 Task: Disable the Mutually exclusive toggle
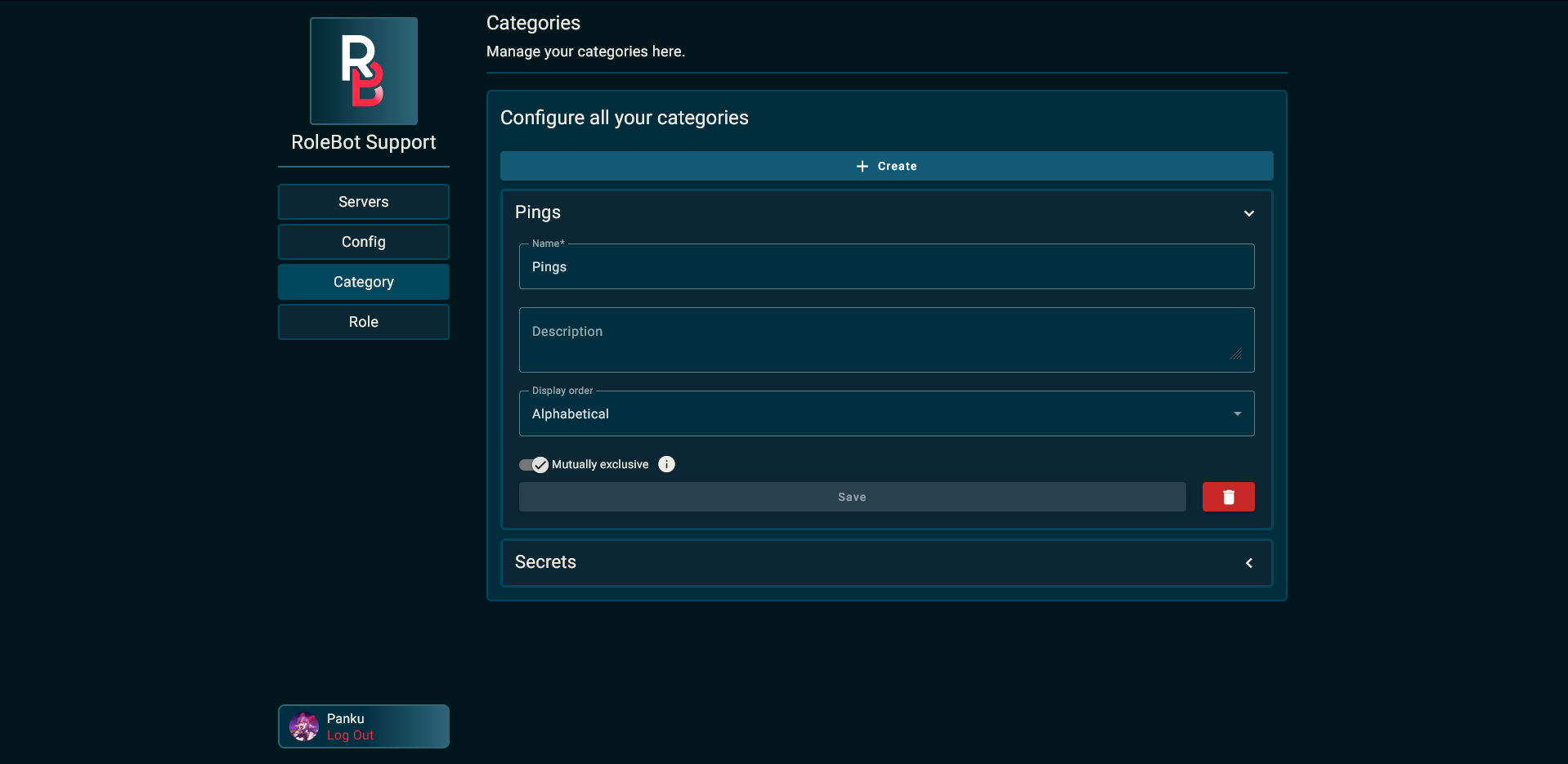pyautogui.click(x=532, y=464)
